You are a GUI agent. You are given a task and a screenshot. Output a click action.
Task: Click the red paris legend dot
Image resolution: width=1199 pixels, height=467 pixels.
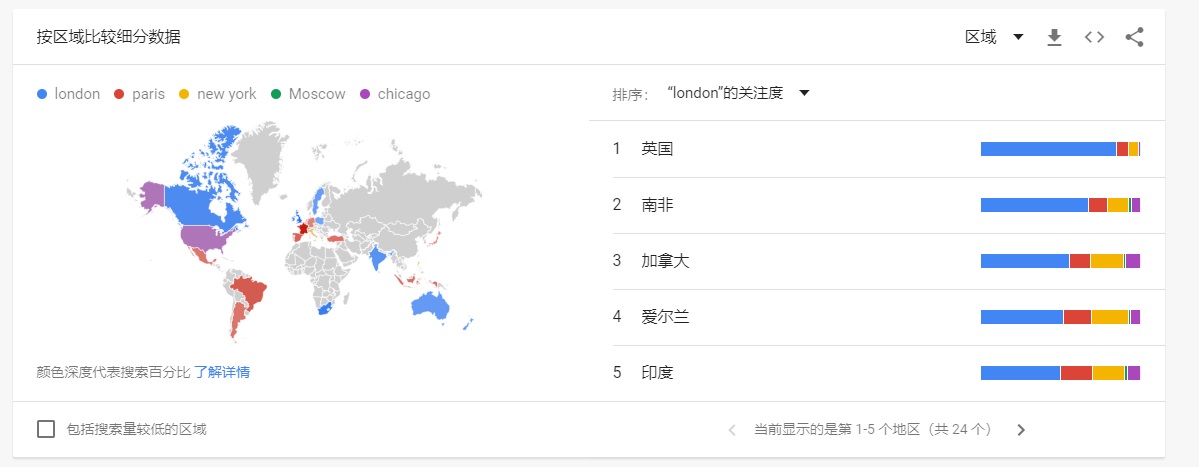click(x=119, y=94)
